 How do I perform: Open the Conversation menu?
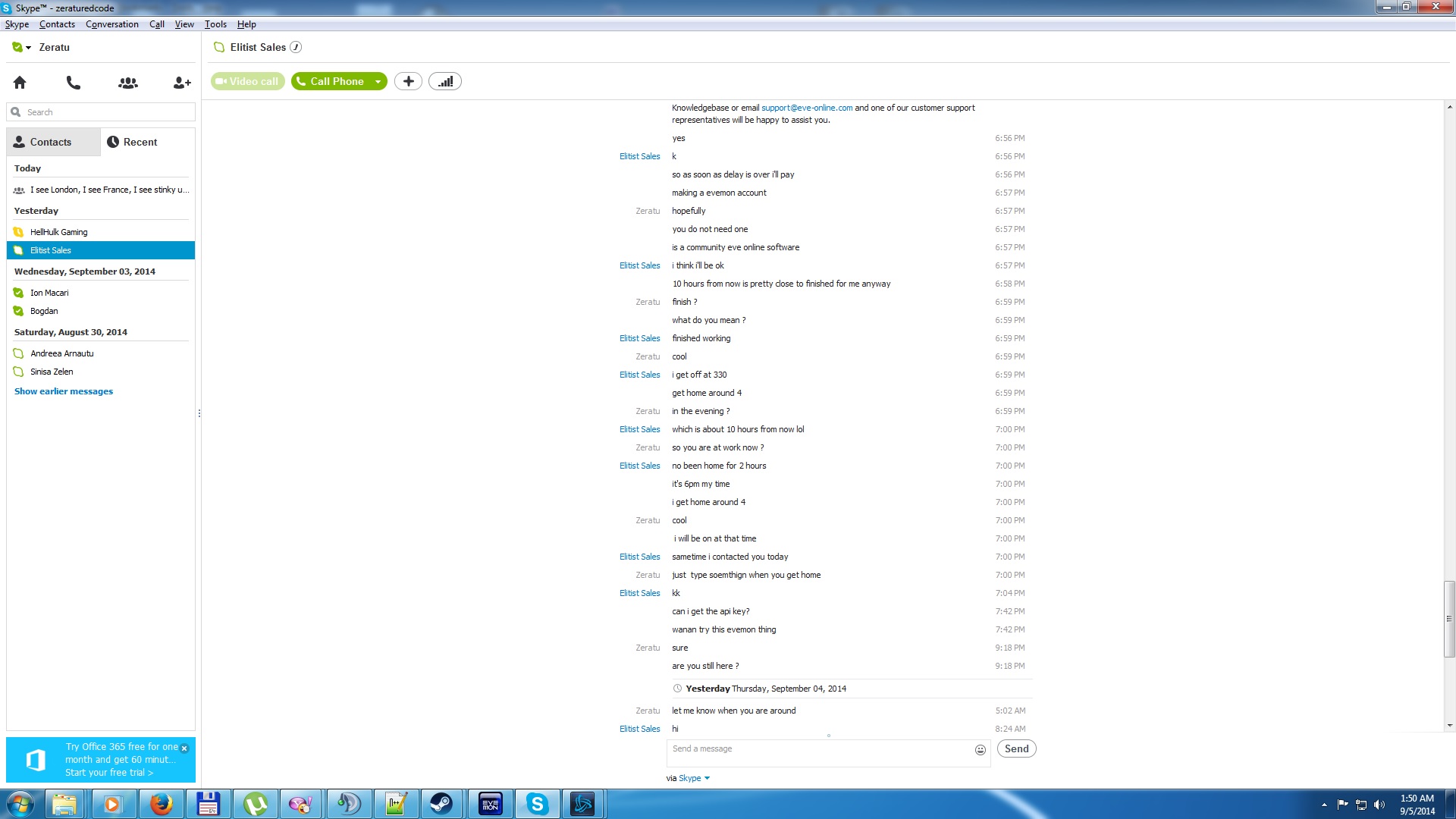click(112, 24)
